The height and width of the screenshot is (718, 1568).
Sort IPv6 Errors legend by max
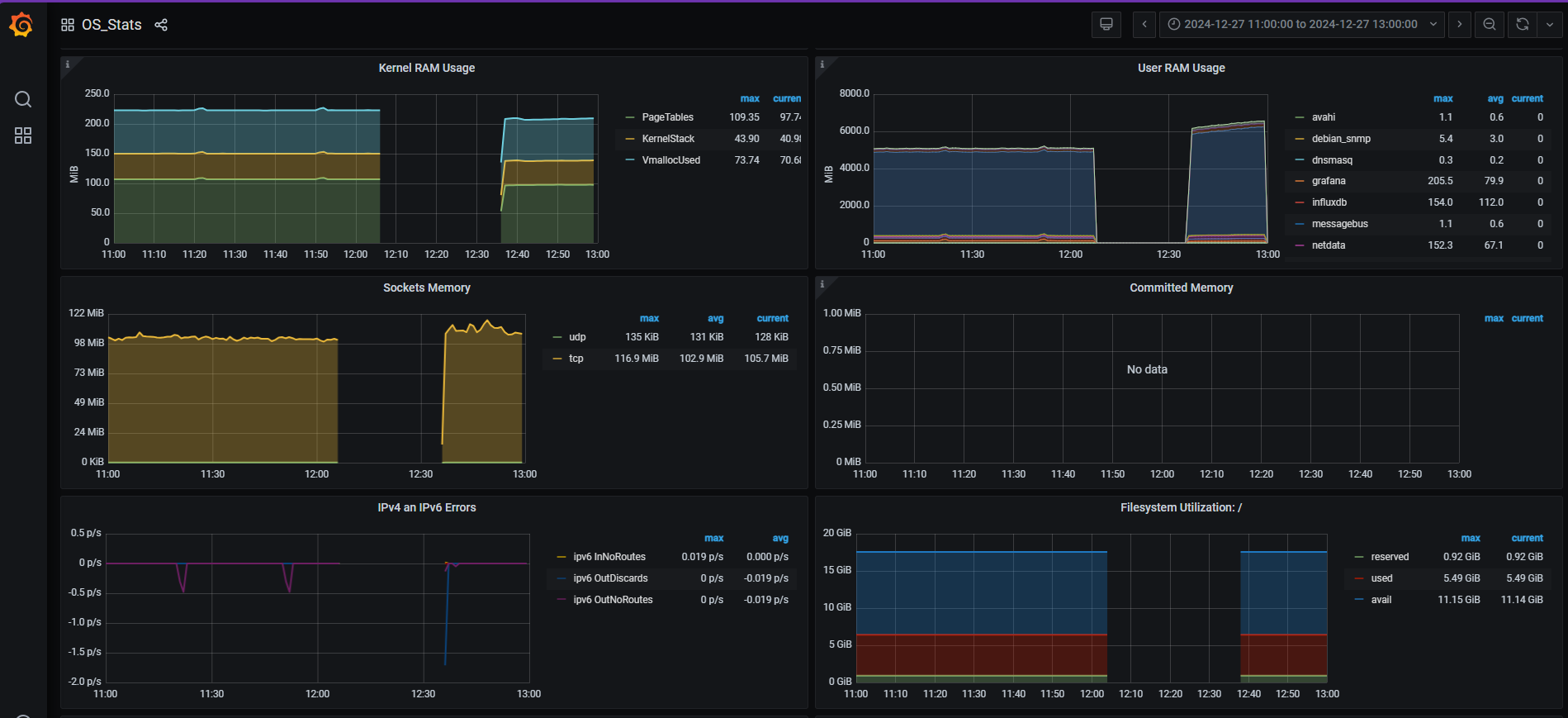(714, 538)
